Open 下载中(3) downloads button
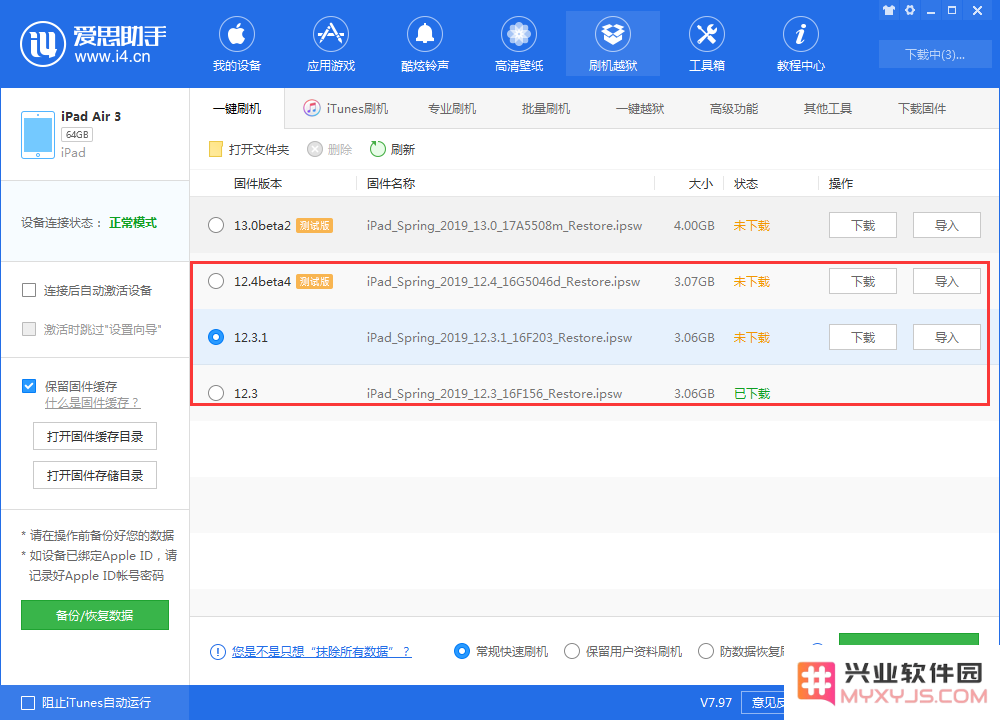The image size is (1000, 720). [x=935, y=54]
